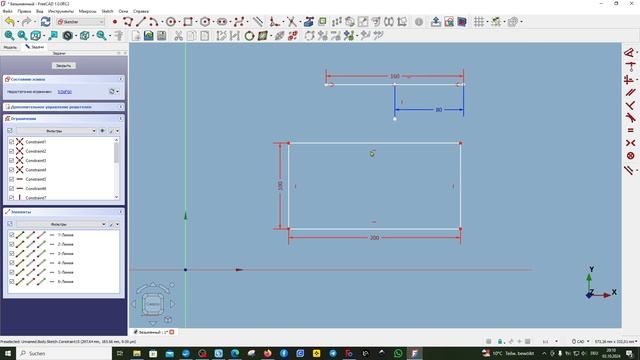Click the Dimension constraint tool in right toolbar

point(629,53)
